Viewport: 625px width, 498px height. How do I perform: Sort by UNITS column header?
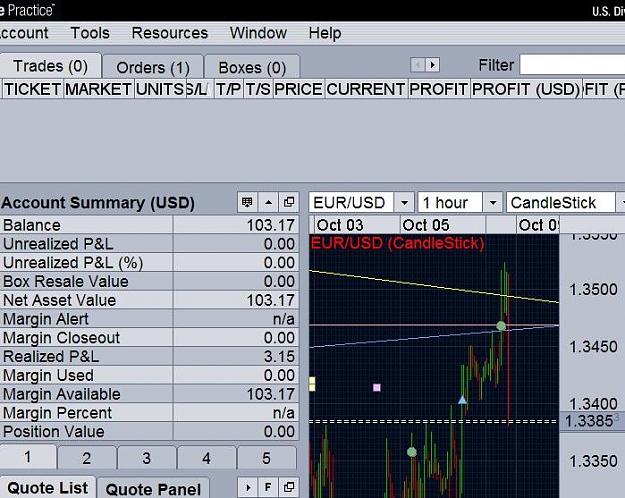click(x=160, y=89)
